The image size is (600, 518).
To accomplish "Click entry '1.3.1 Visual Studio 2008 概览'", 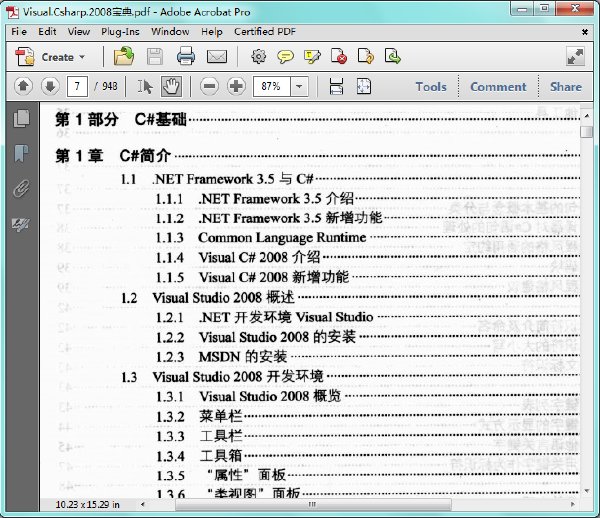I will pyautogui.click(x=248, y=396).
